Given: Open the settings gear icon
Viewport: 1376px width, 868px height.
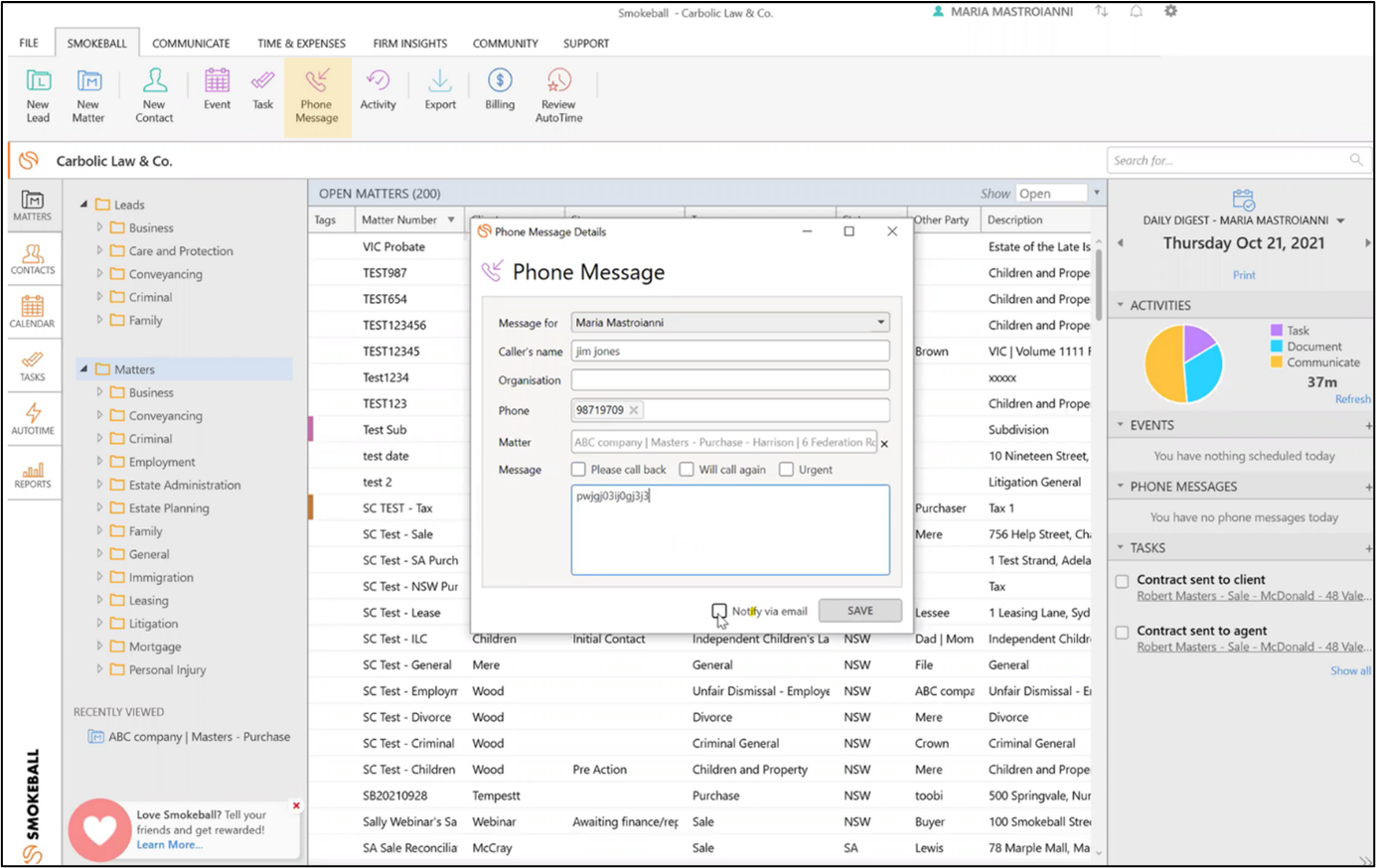Looking at the screenshot, I should click(x=1171, y=12).
